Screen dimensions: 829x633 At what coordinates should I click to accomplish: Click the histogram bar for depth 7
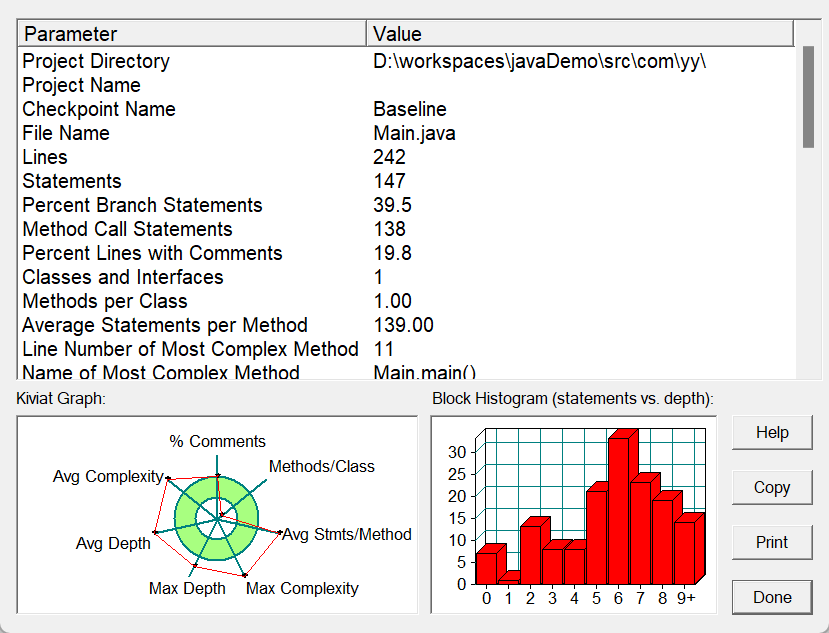tap(641, 533)
